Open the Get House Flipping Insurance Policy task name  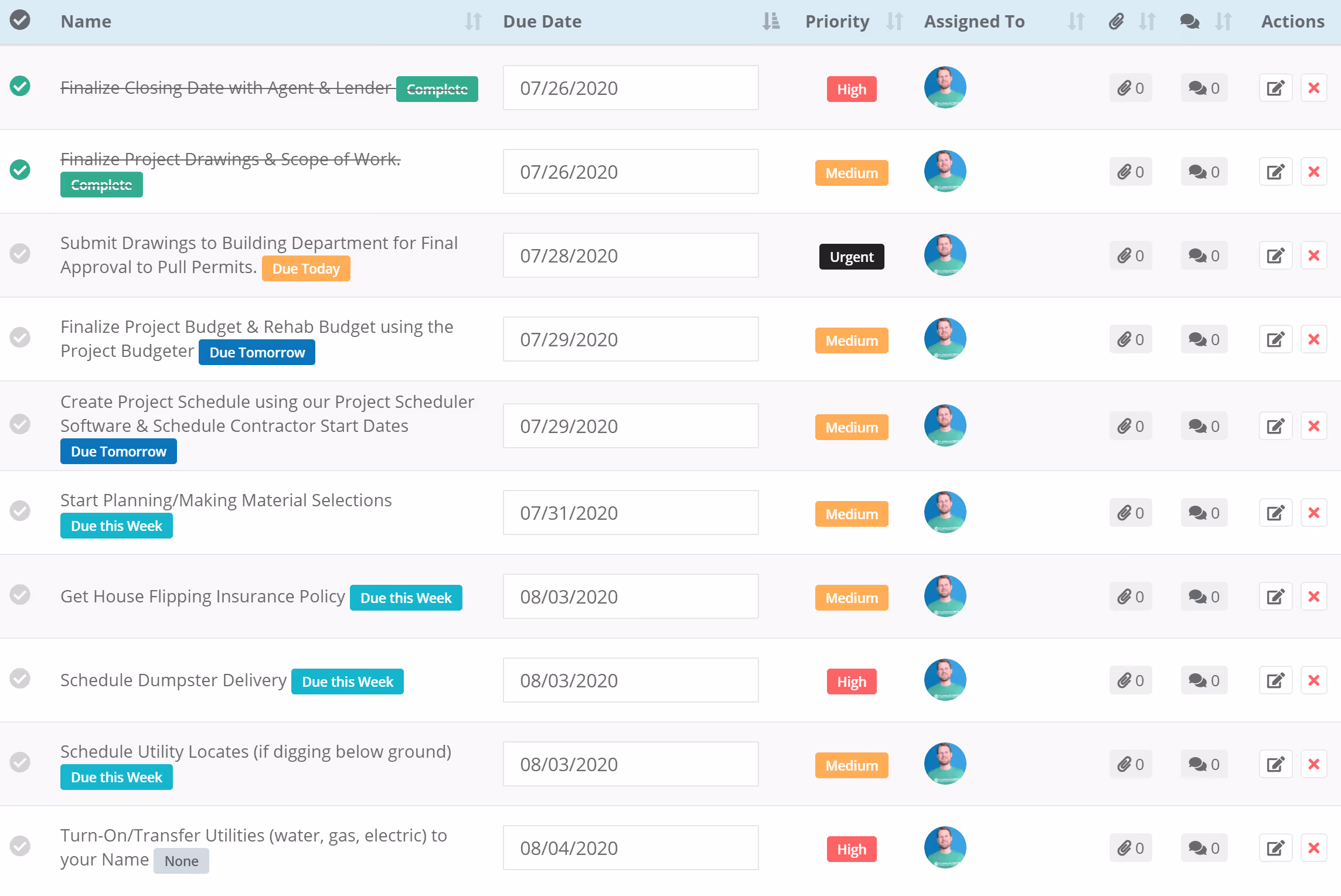203,596
